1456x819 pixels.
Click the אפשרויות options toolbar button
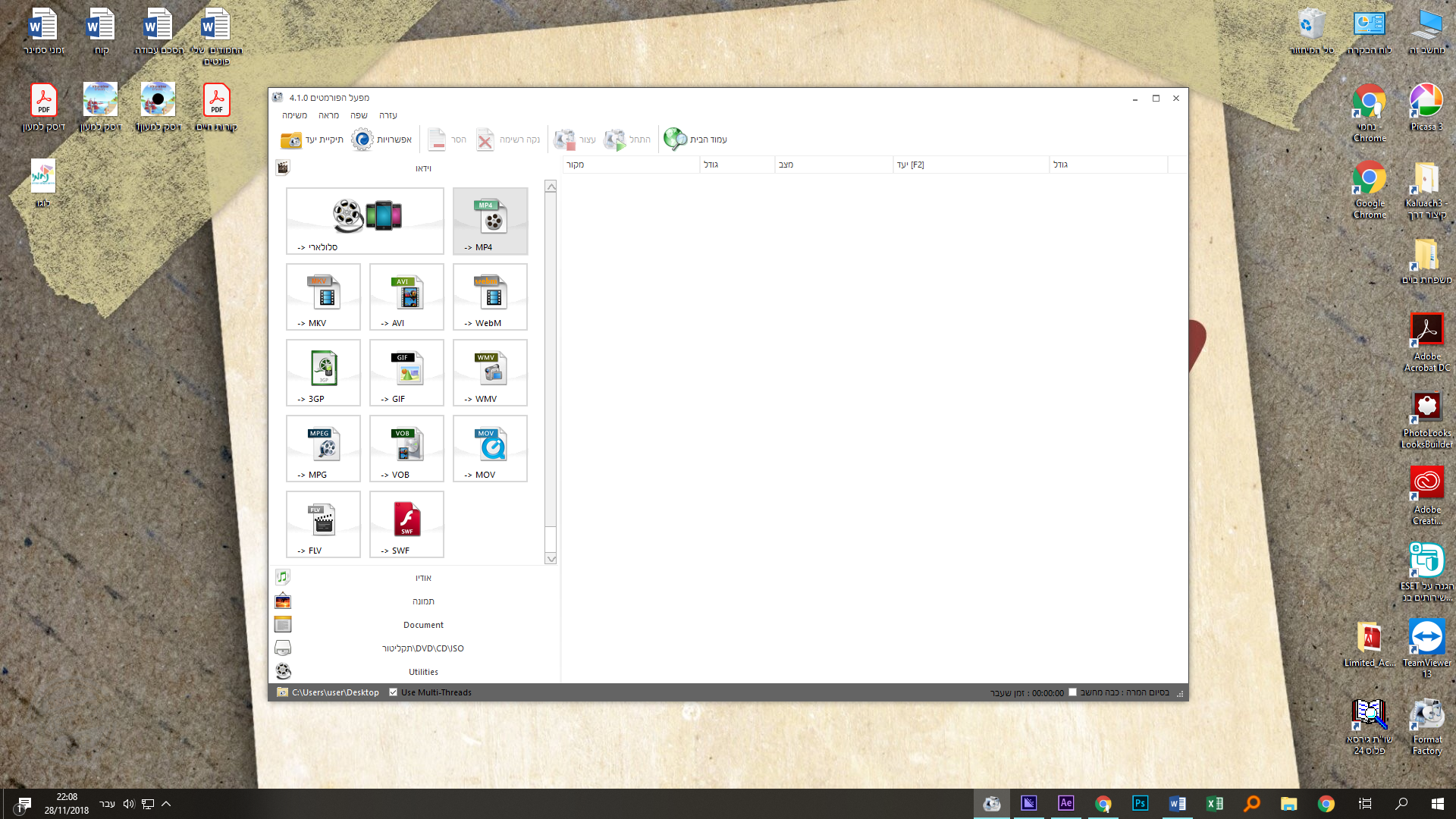pyautogui.click(x=382, y=140)
